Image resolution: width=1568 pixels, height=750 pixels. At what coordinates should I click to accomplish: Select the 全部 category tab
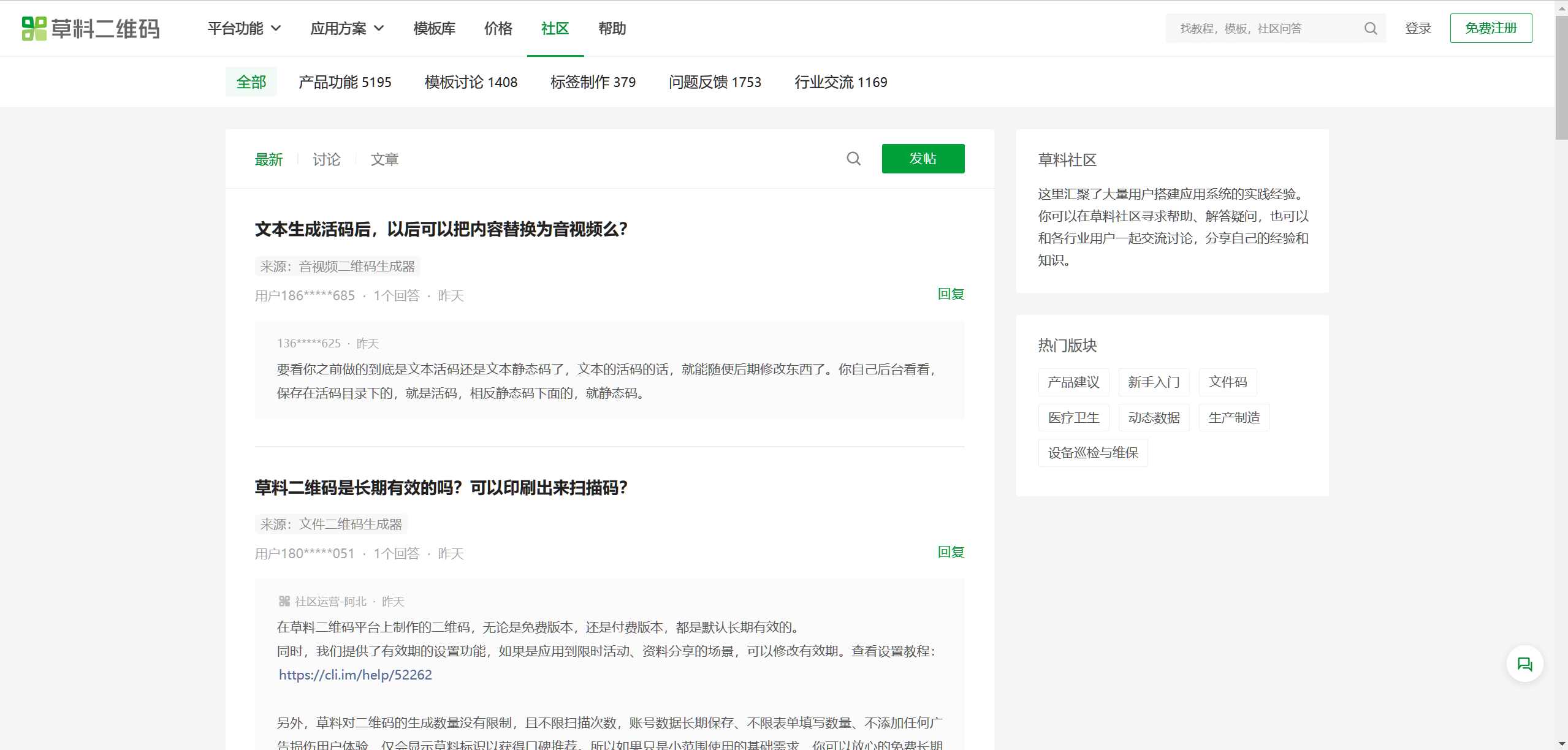[x=251, y=81]
